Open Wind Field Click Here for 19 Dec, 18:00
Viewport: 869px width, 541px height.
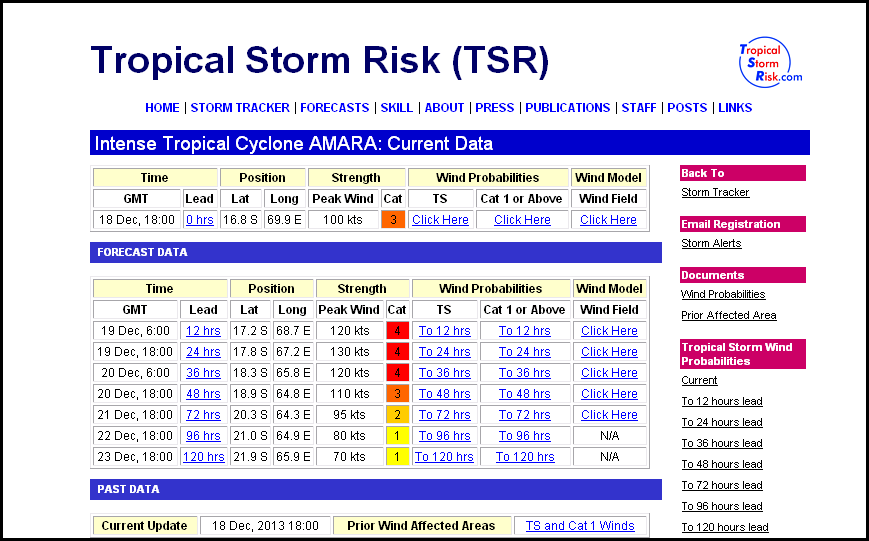point(609,351)
